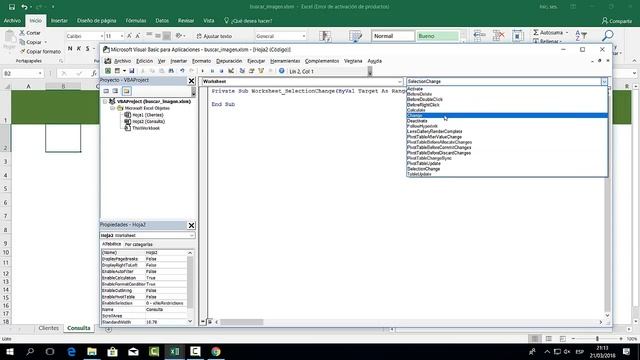This screenshot has height=360, width=640.
Task: Click Autosuma button in Excel ribbon
Action: 550,32
